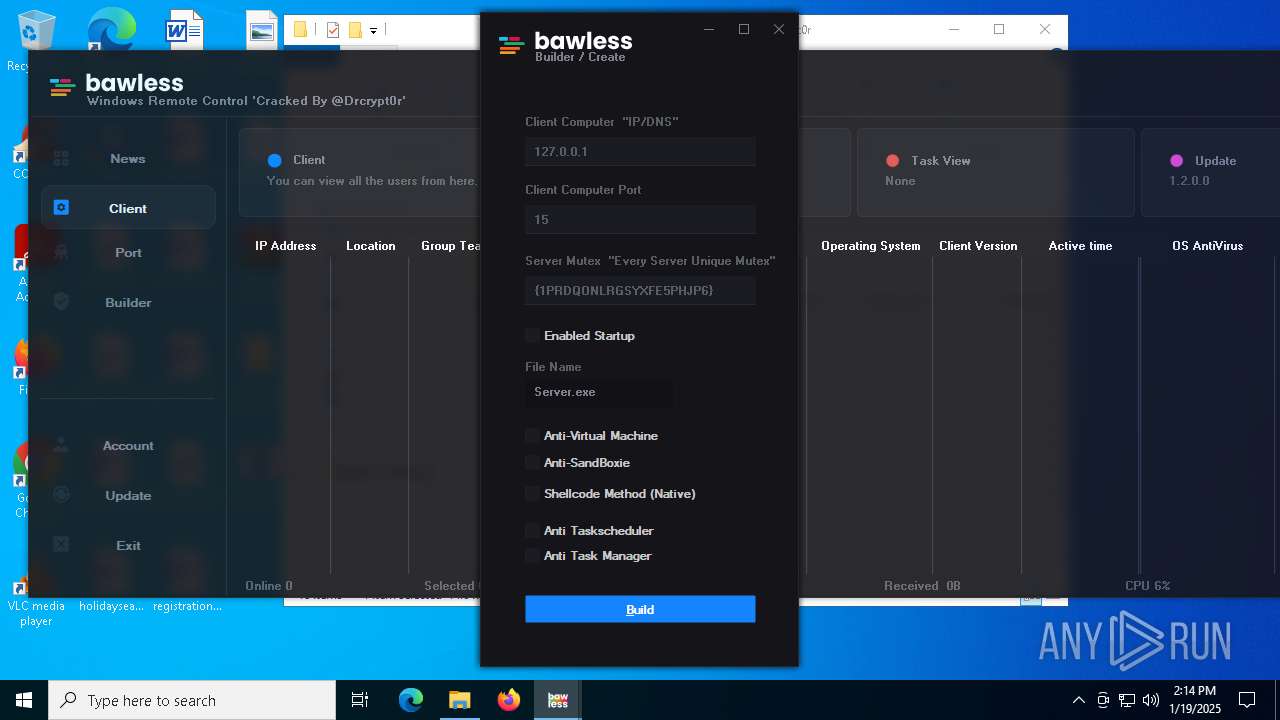Open Update in the sidebar
Screen dimensions: 1280x720
coord(128,495)
